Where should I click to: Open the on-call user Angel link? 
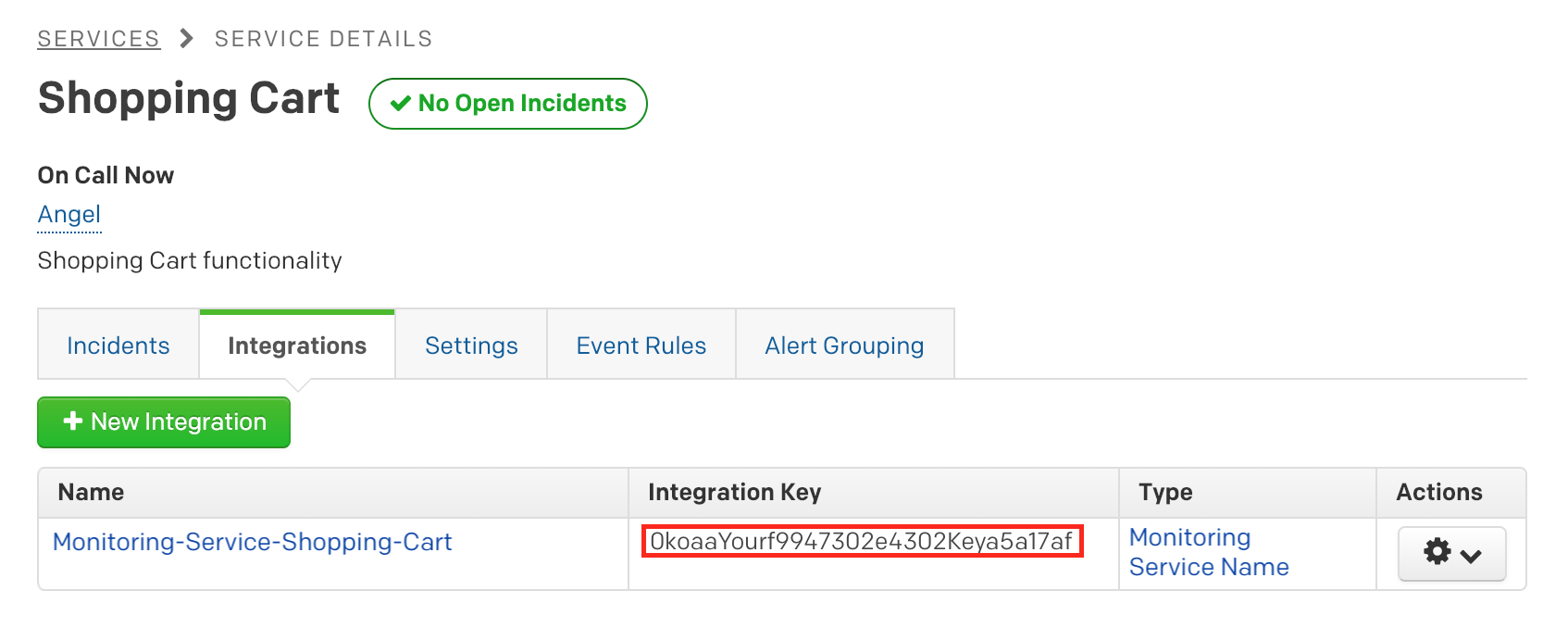point(69,215)
